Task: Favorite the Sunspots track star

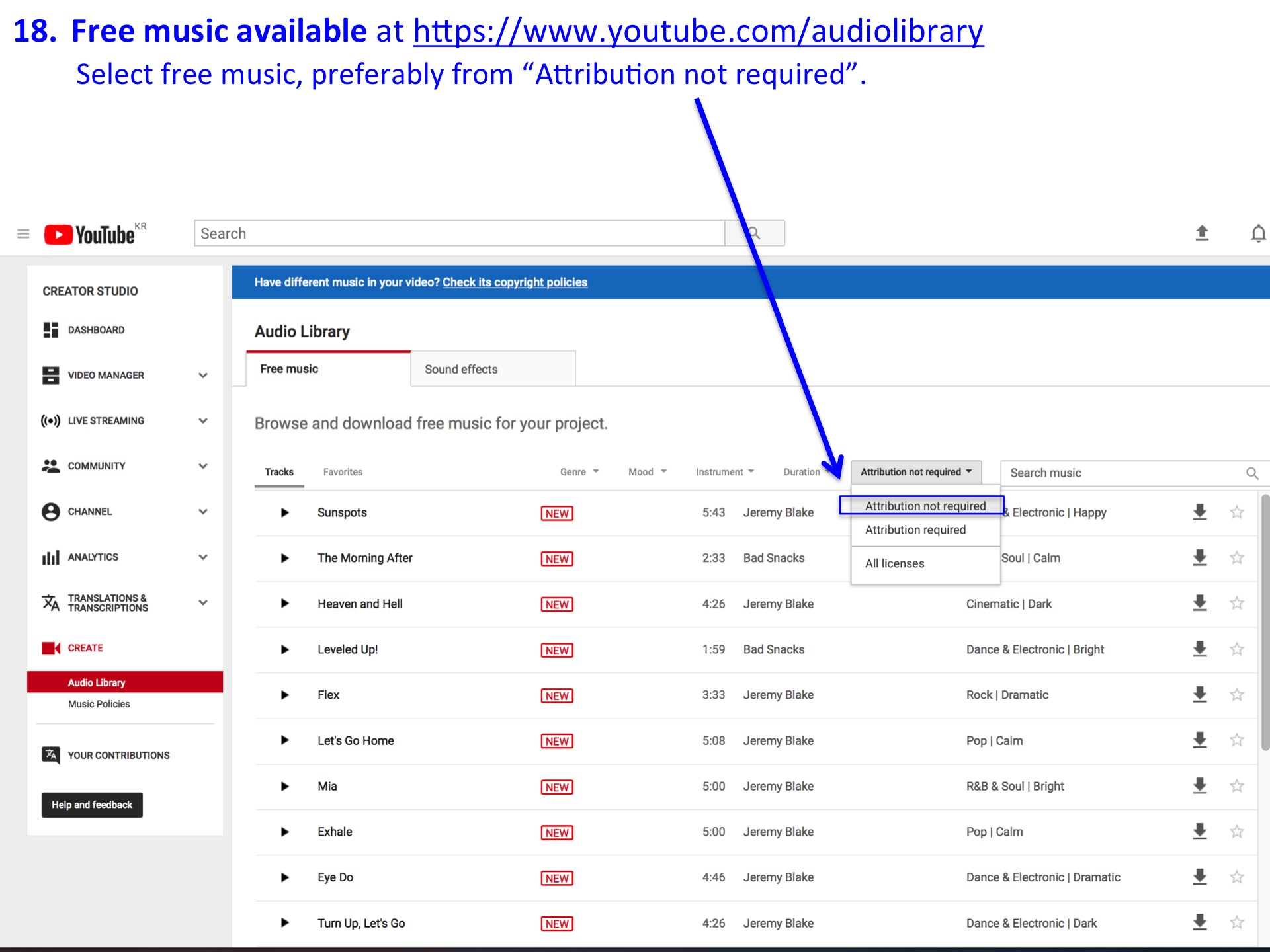Action: (x=1237, y=512)
